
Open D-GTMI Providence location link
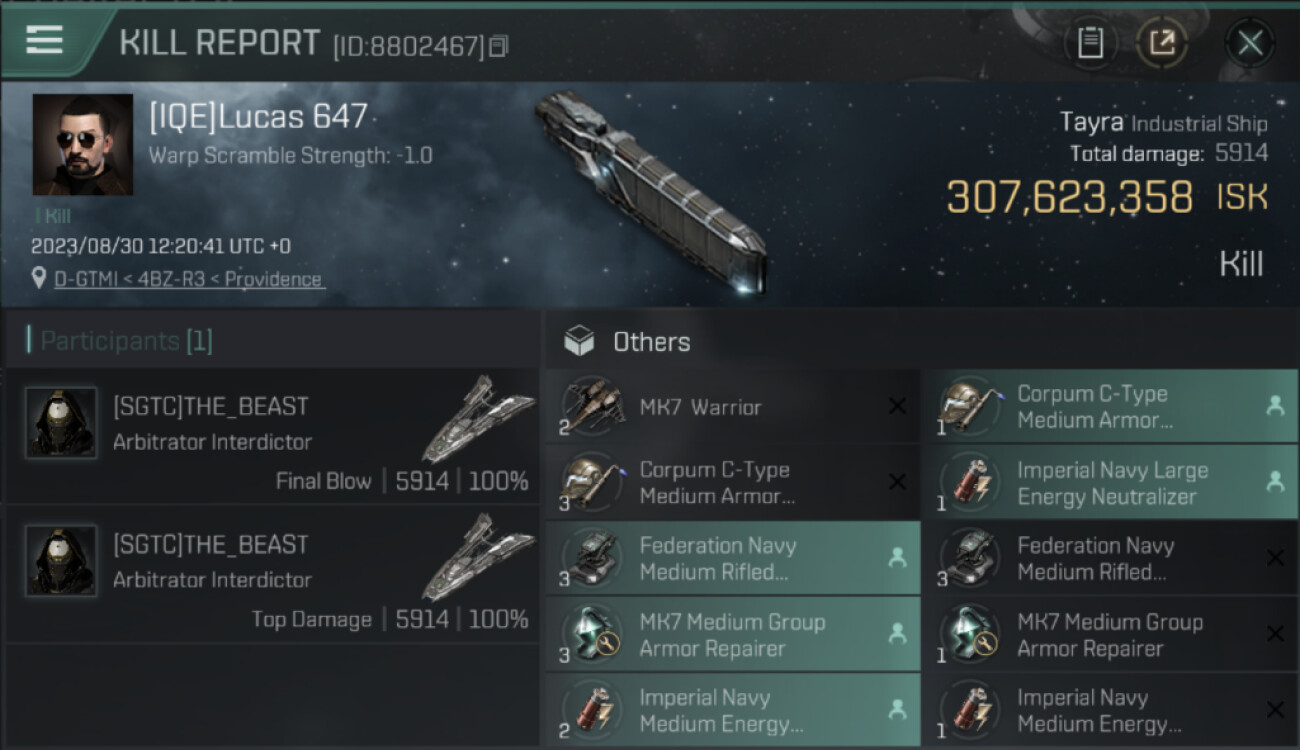point(188,279)
